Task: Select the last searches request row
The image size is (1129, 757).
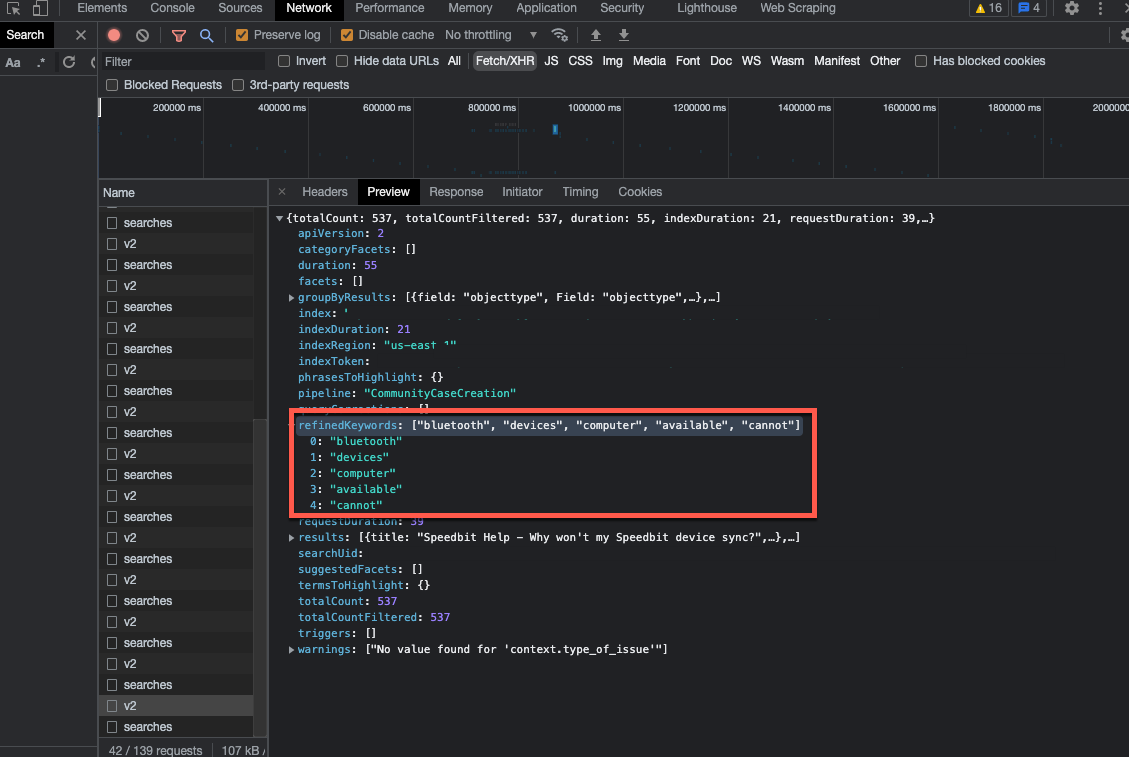Action: tap(176, 727)
